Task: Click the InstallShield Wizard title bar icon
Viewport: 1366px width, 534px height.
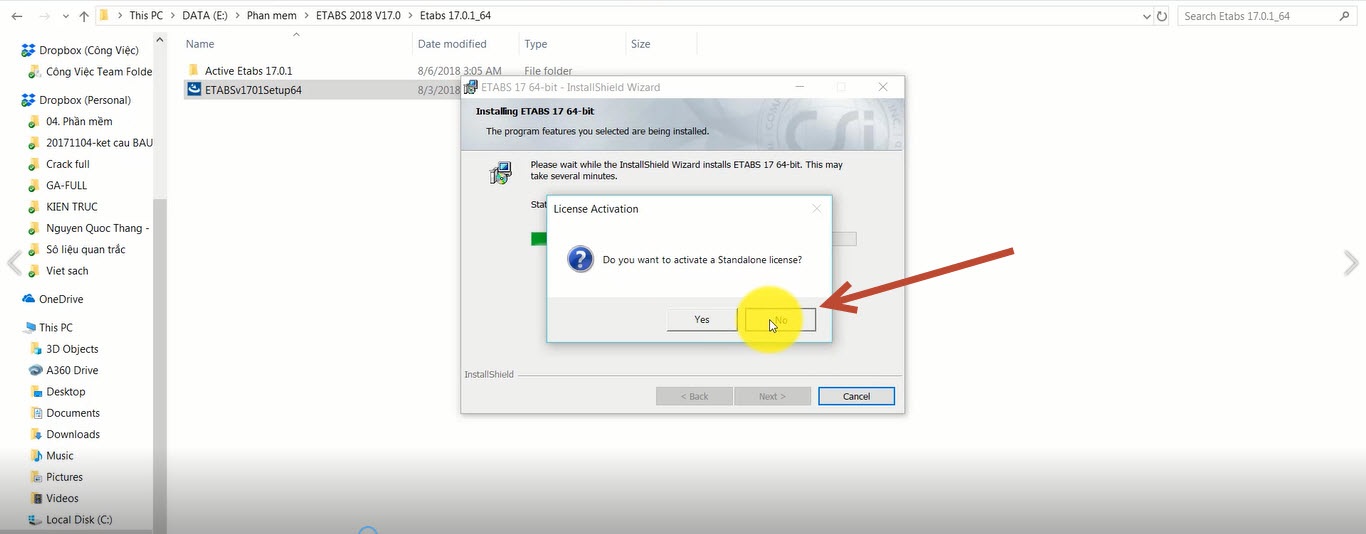Action: (x=470, y=87)
